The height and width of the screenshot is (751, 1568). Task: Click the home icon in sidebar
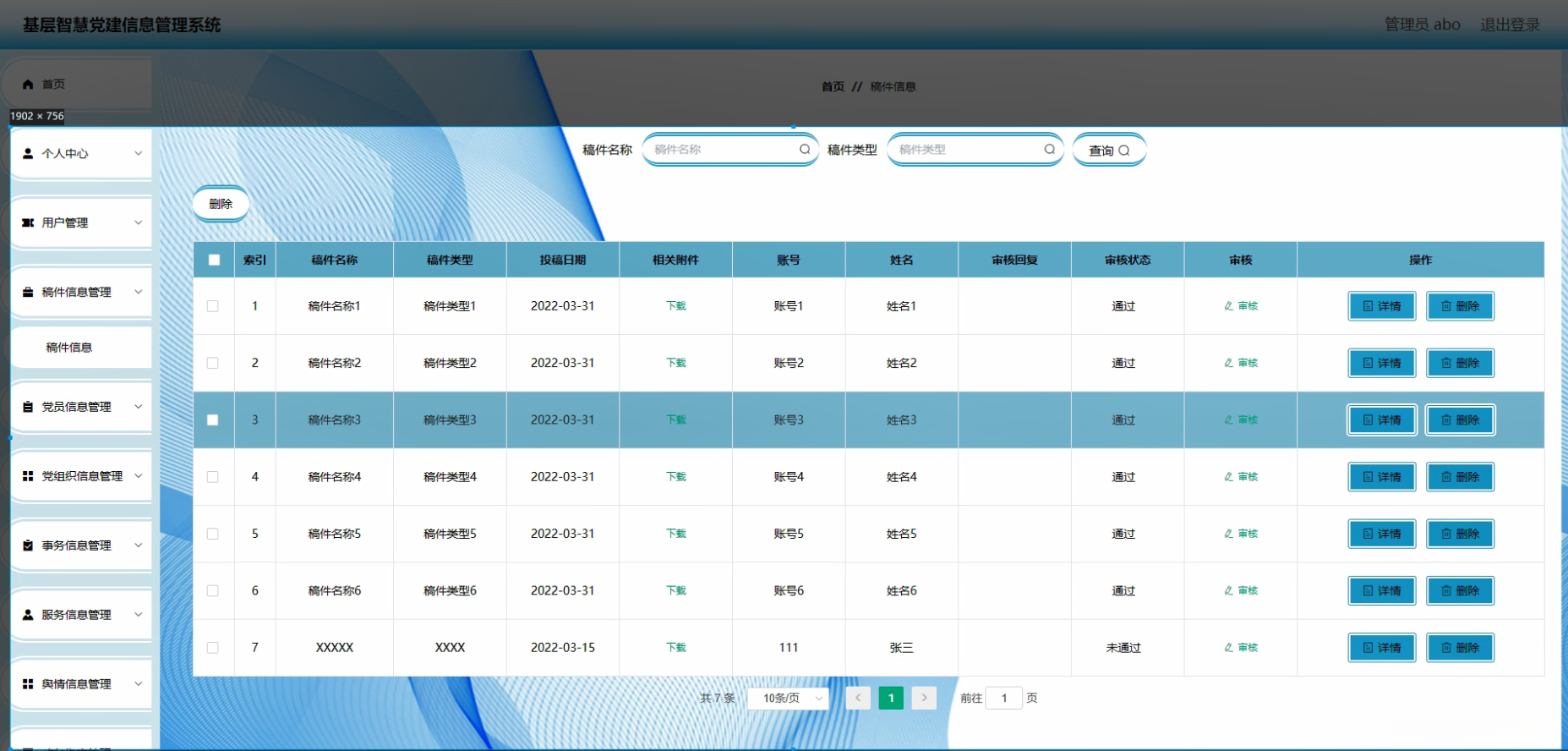(28, 85)
